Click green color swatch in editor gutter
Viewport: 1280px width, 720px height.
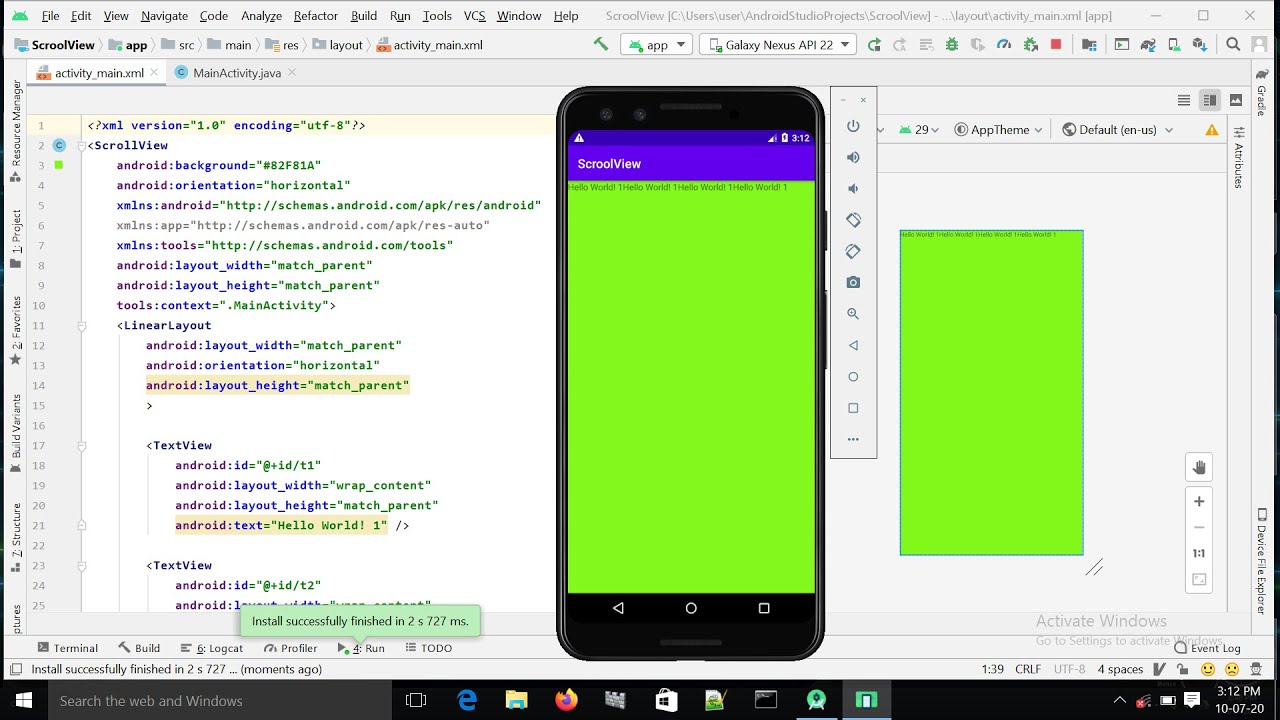click(x=59, y=165)
